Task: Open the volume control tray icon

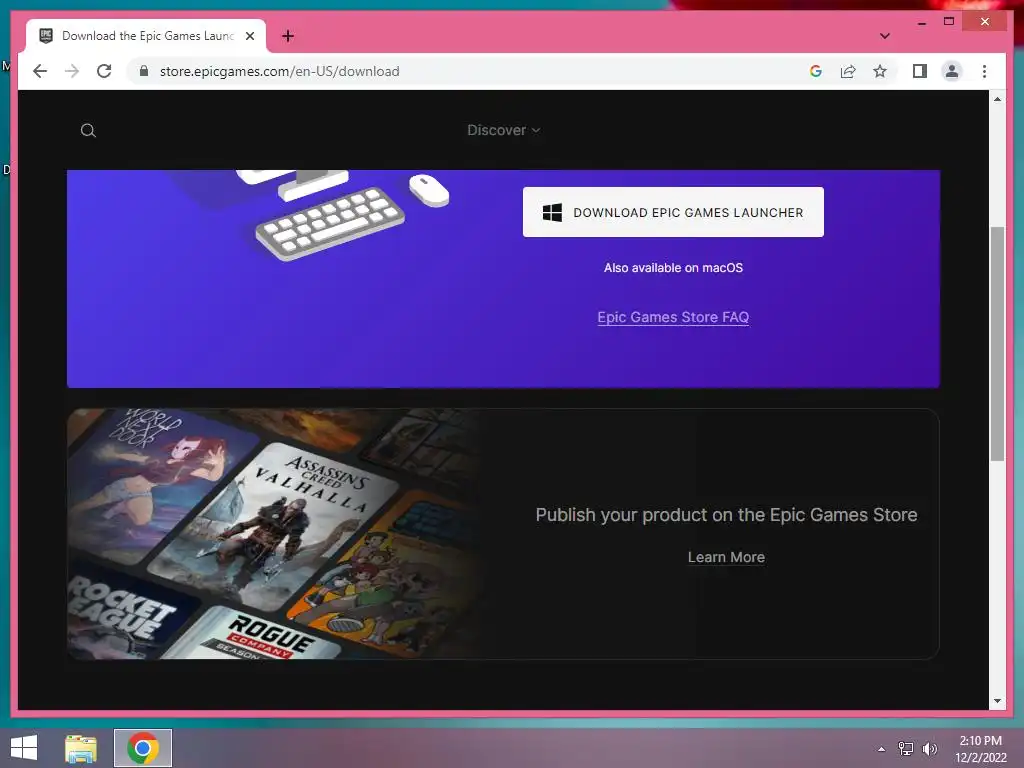Action: click(x=930, y=749)
